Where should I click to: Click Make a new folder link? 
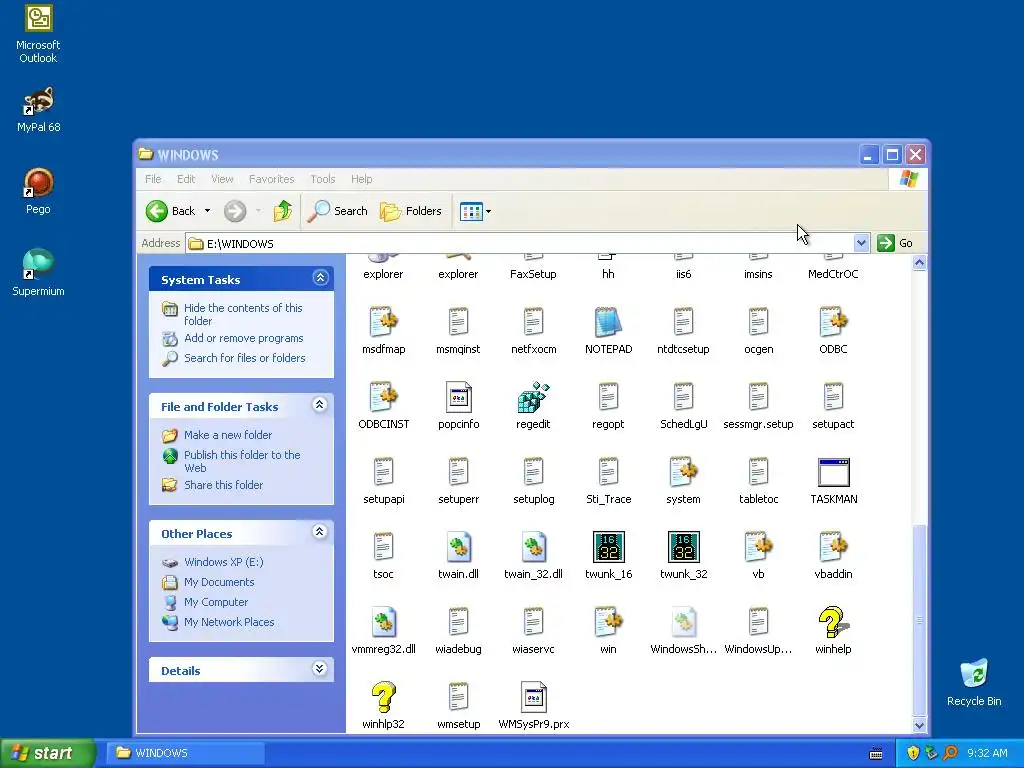coord(228,435)
